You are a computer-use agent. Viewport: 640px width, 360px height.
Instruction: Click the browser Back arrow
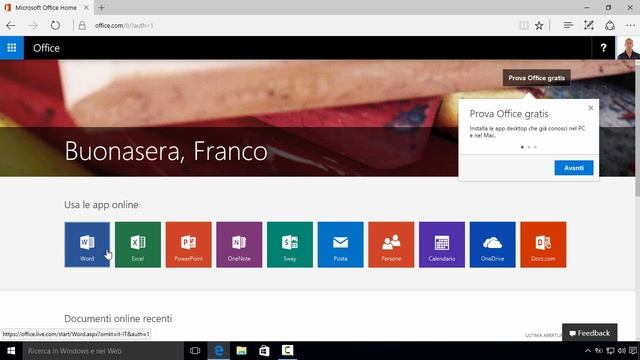(x=11, y=25)
